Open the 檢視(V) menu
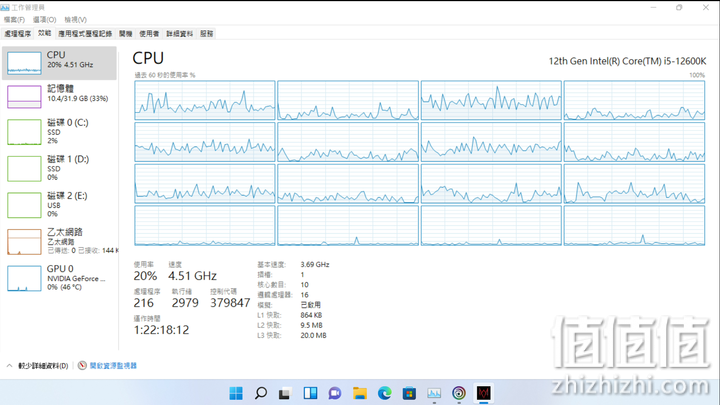720x405 pixels. (x=75, y=20)
